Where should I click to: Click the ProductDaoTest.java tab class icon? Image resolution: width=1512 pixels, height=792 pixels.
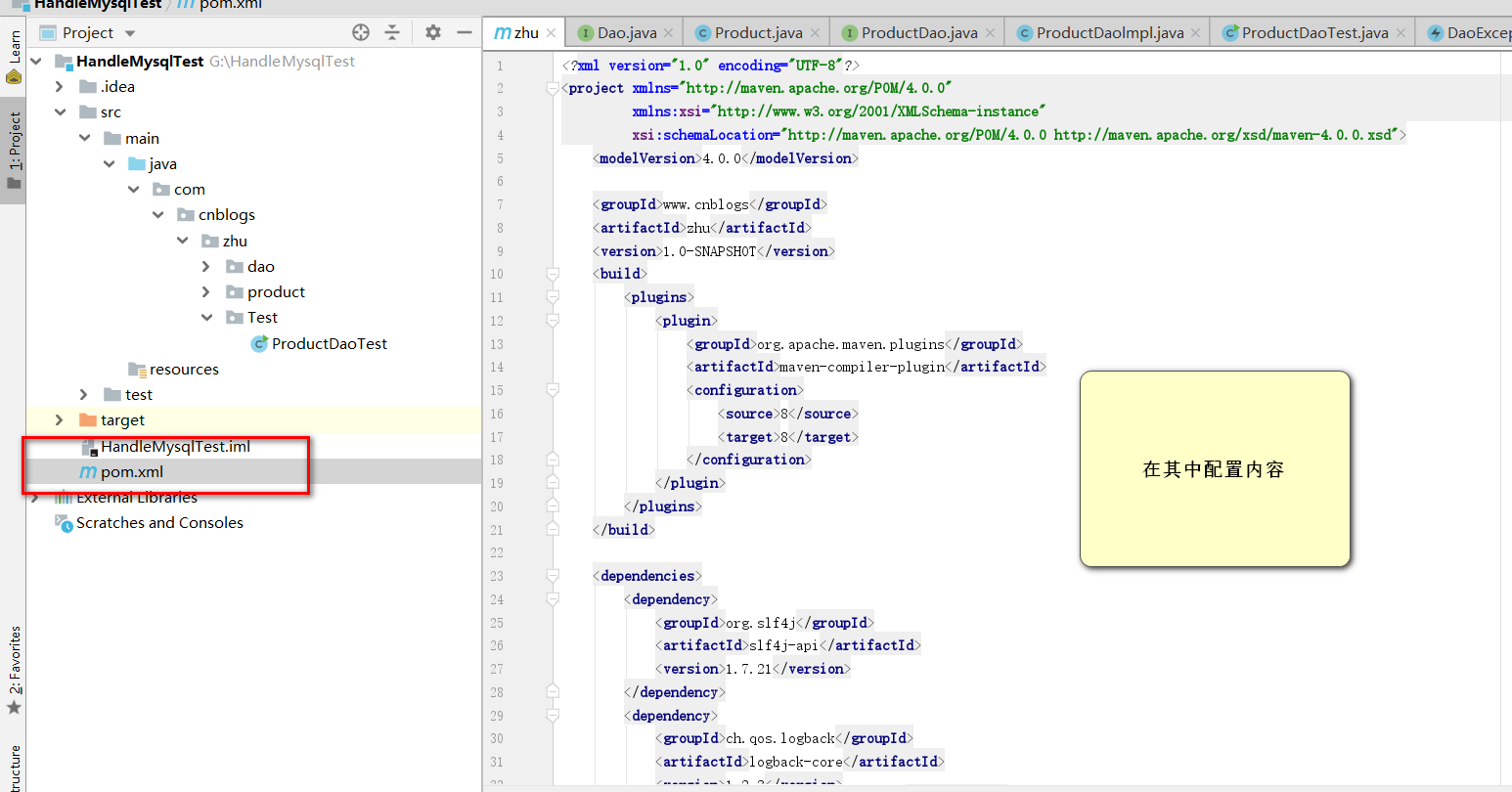click(1231, 33)
